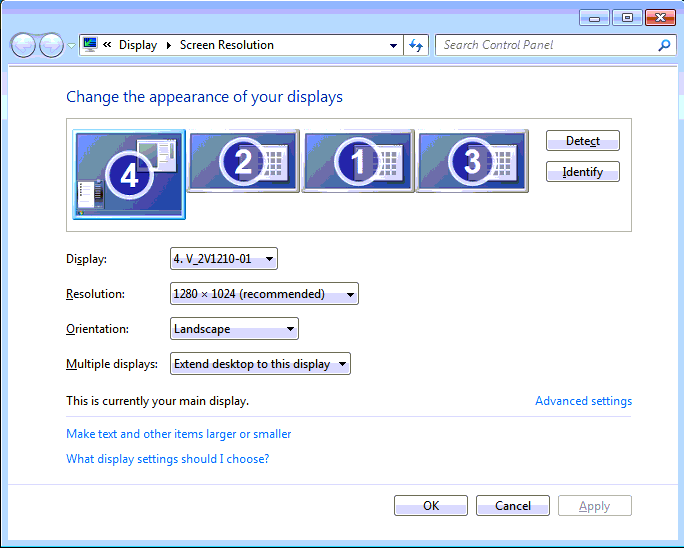684x548 pixels.
Task: Open Advanced settings link
Action: point(583,401)
